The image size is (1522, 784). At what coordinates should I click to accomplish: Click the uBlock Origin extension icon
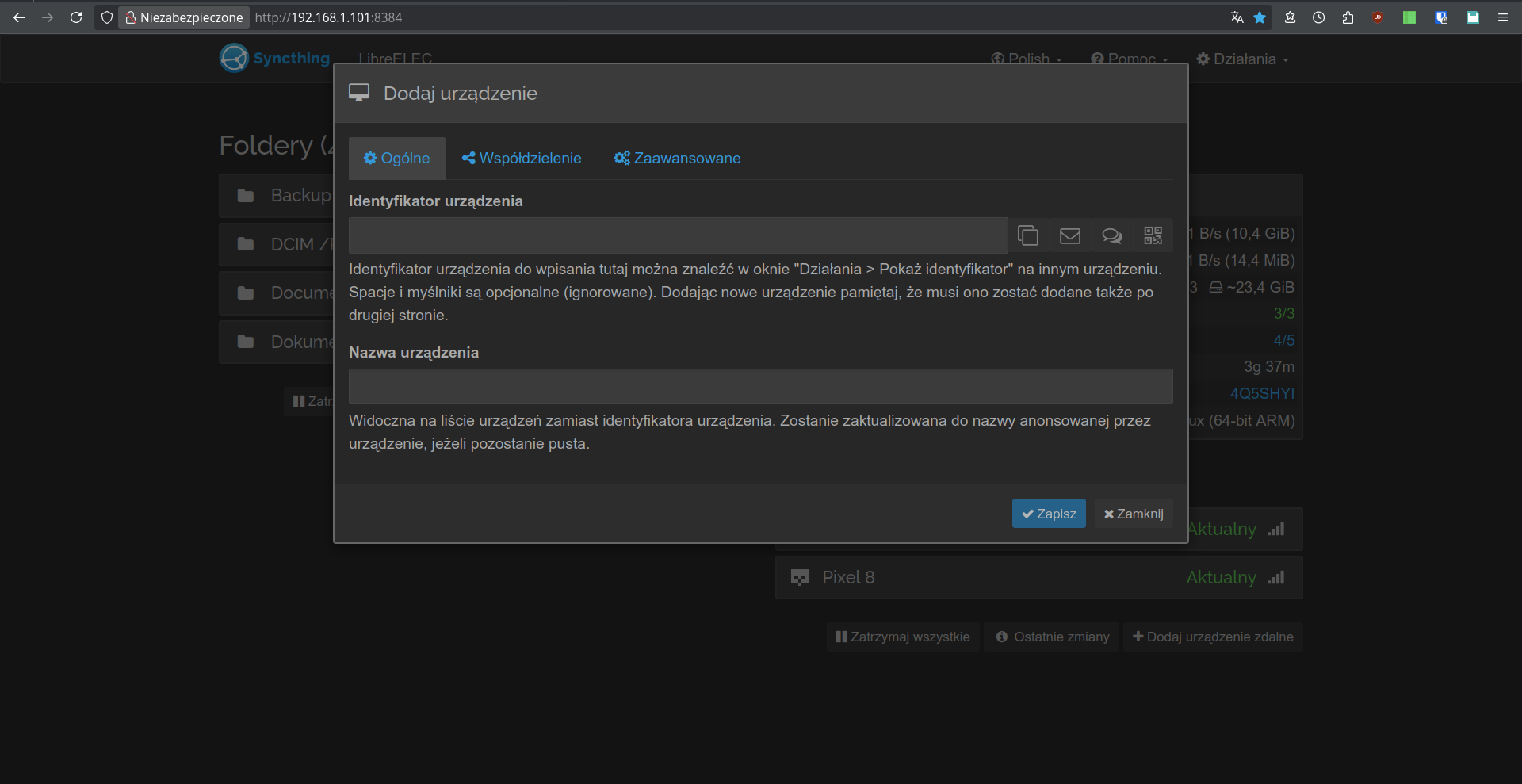coord(1378,17)
